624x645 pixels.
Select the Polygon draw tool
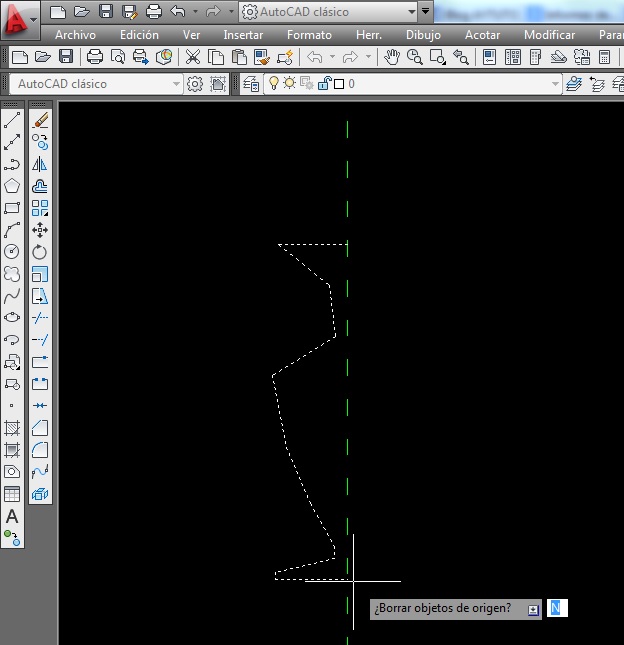(x=12, y=186)
